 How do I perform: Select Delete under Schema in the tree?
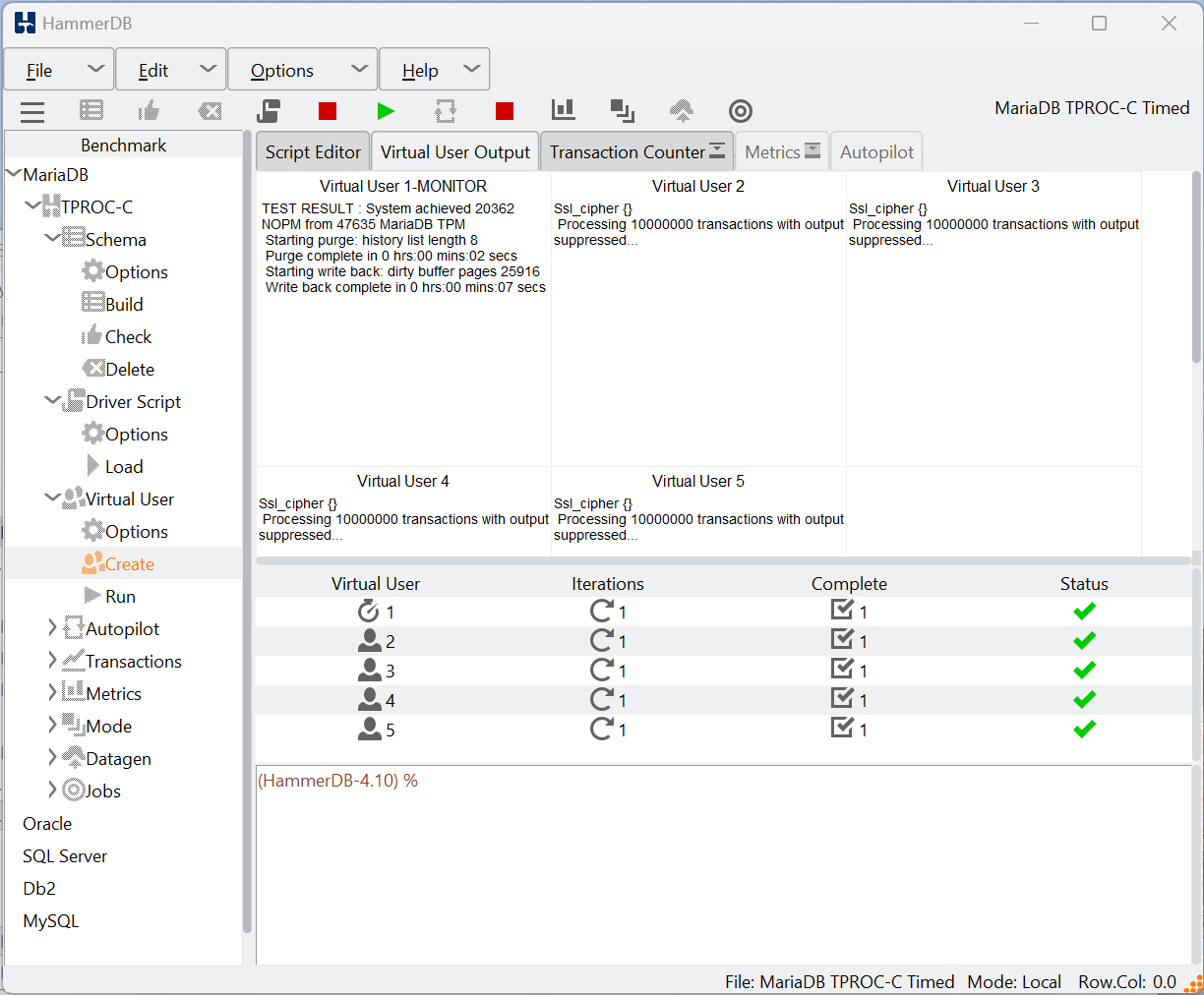pos(130,369)
